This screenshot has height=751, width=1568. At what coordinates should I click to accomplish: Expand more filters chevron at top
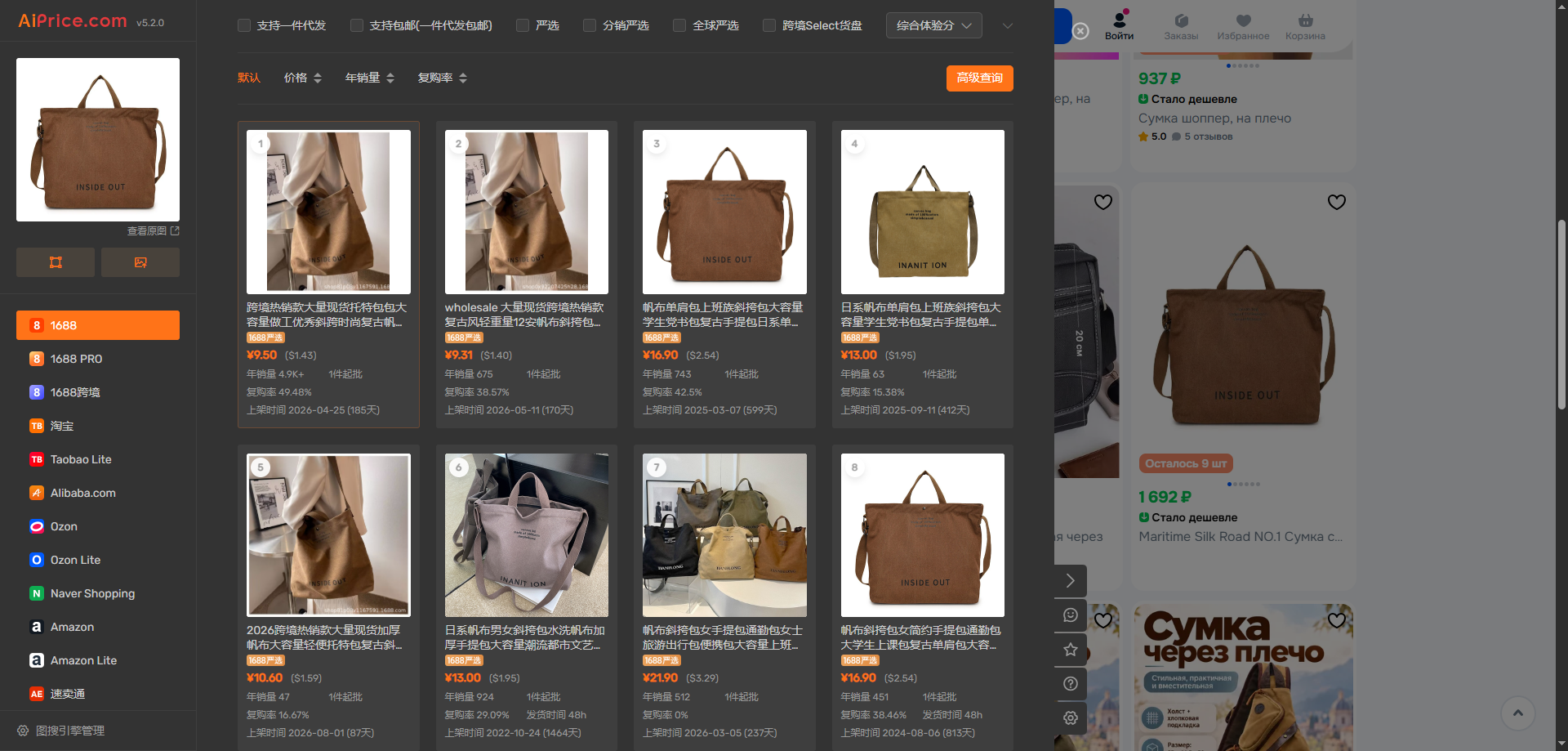click(x=1007, y=25)
